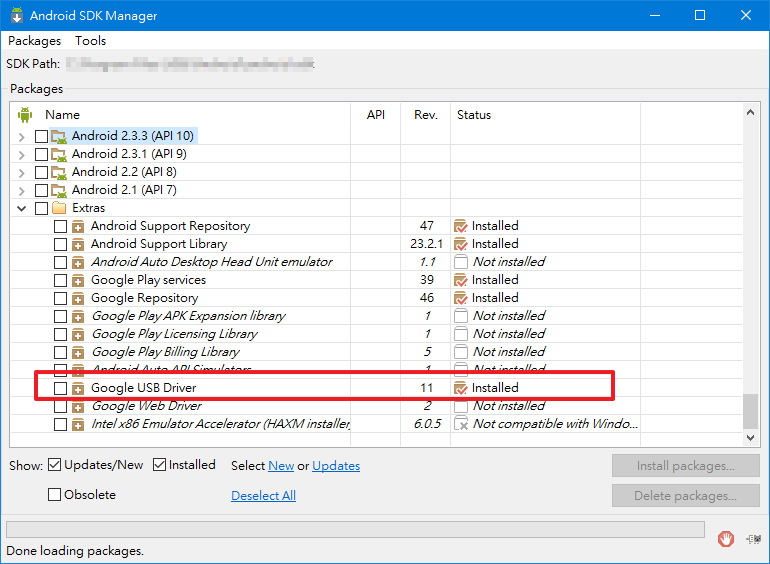Click the red stop hand icon
Screen dimensions: 770x564
[725, 538]
